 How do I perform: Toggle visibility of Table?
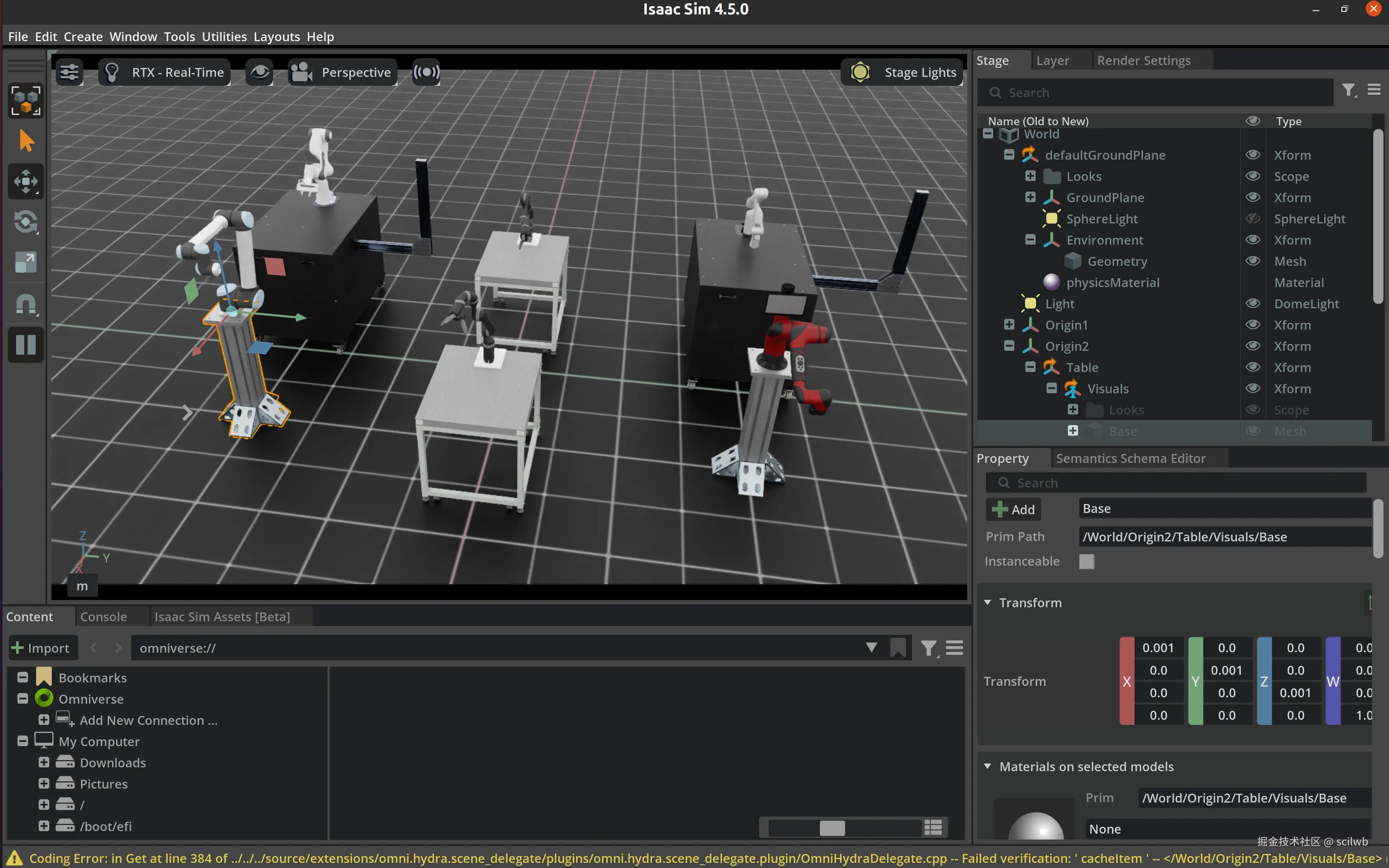pyautogui.click(x=1252, y=367)
